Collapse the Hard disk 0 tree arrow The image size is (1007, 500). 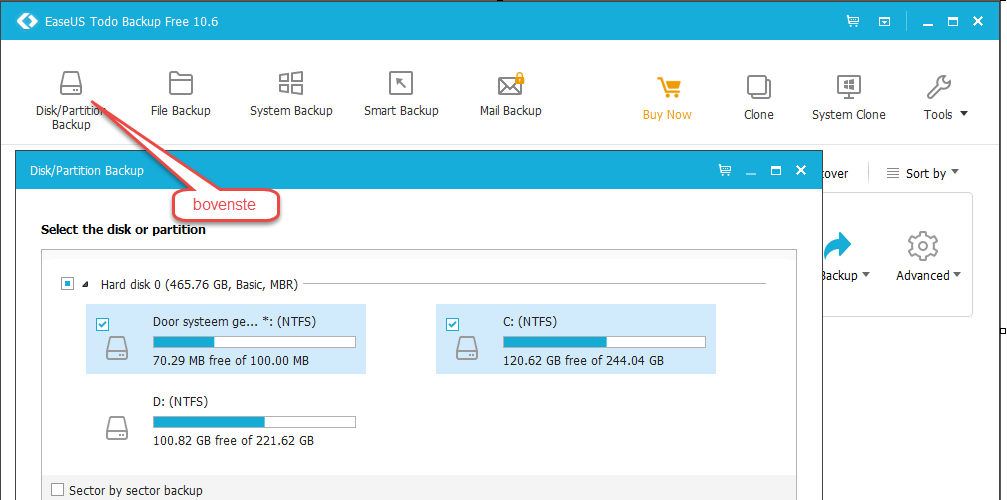(86, 284)
